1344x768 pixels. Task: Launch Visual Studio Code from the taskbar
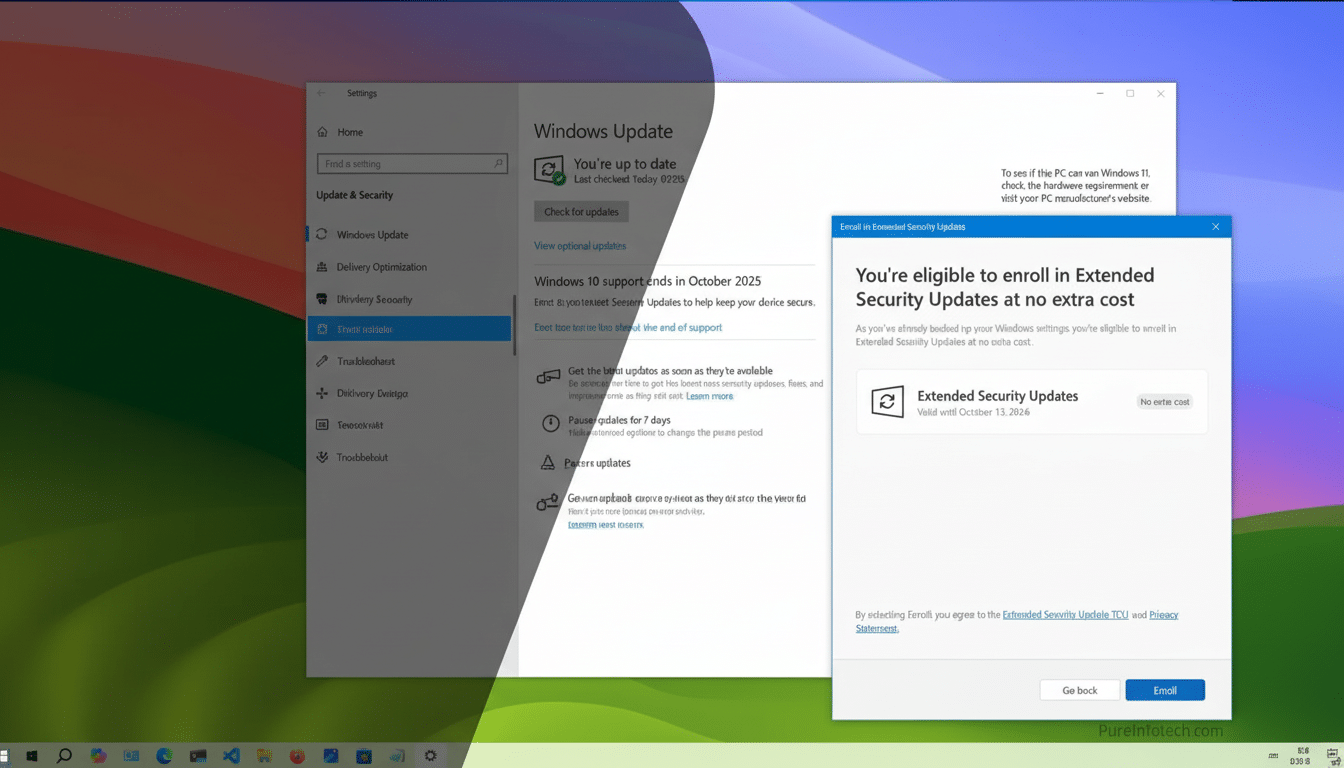(231, 755)
